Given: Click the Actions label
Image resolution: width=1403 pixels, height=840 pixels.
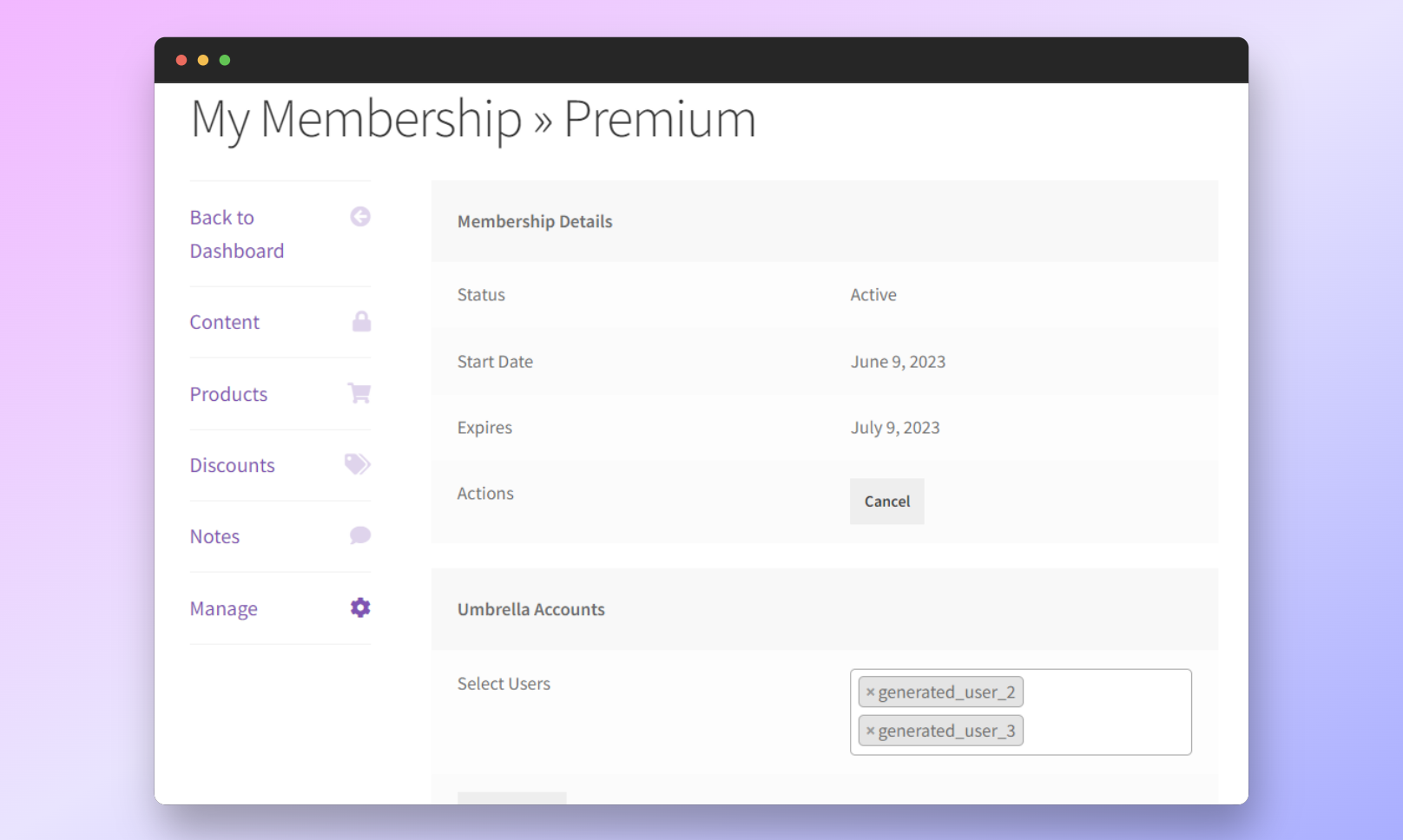Looking at the screenshot, I should [x=485, y=494].
